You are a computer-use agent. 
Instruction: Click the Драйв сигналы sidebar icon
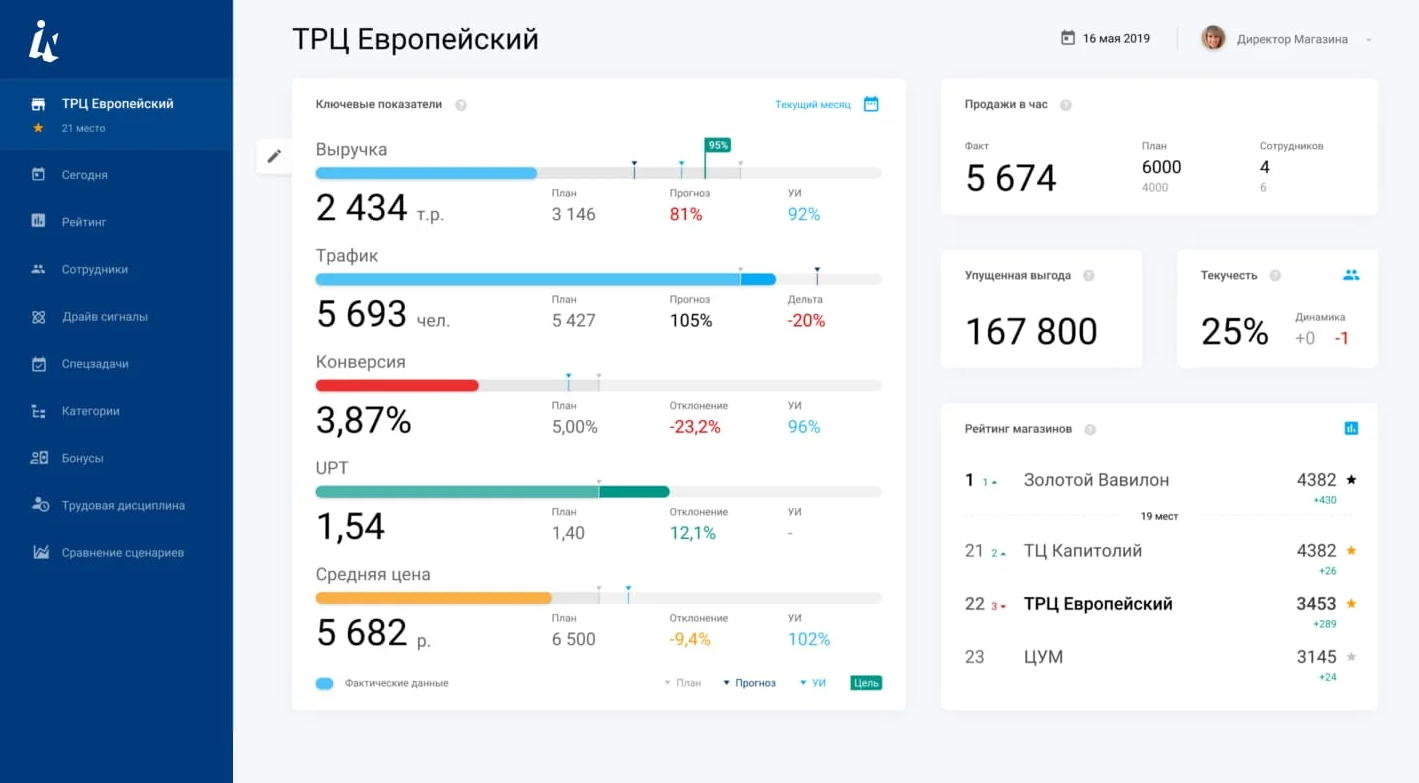click(38, 316)
